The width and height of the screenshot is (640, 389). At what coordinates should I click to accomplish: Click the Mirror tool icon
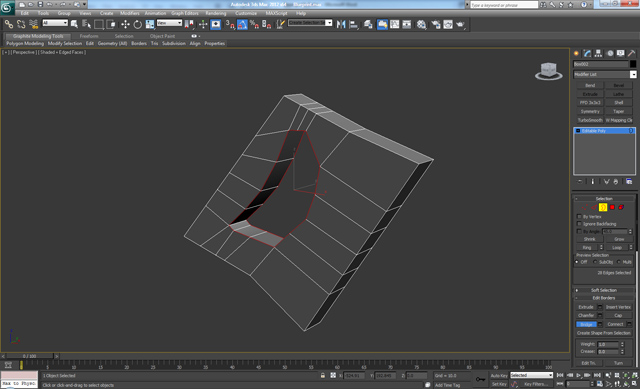(x=341, y=24)
